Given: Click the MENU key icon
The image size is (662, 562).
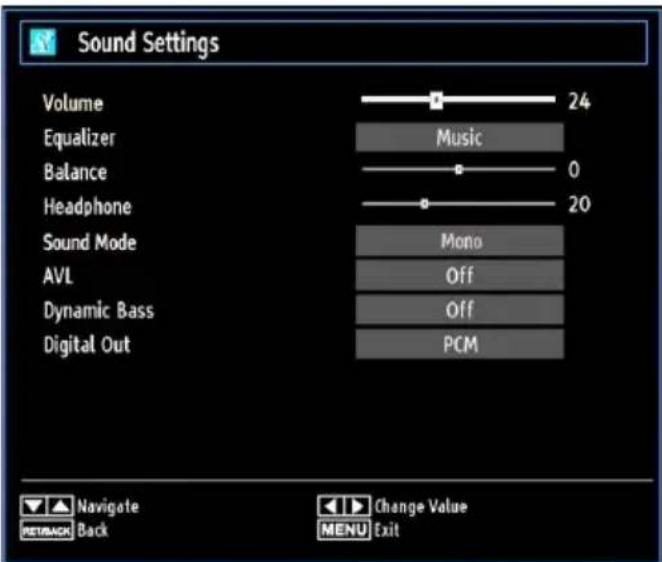Looking at the screenshot, I should (x=344, y=530).
